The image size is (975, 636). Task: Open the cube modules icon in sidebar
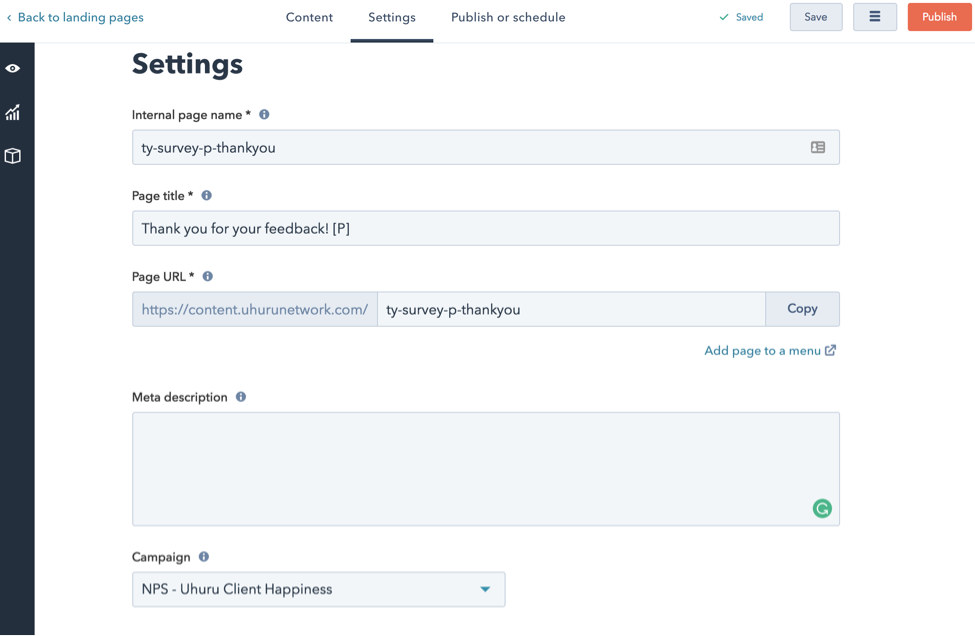pyautogui.click(x=12, y=156)
